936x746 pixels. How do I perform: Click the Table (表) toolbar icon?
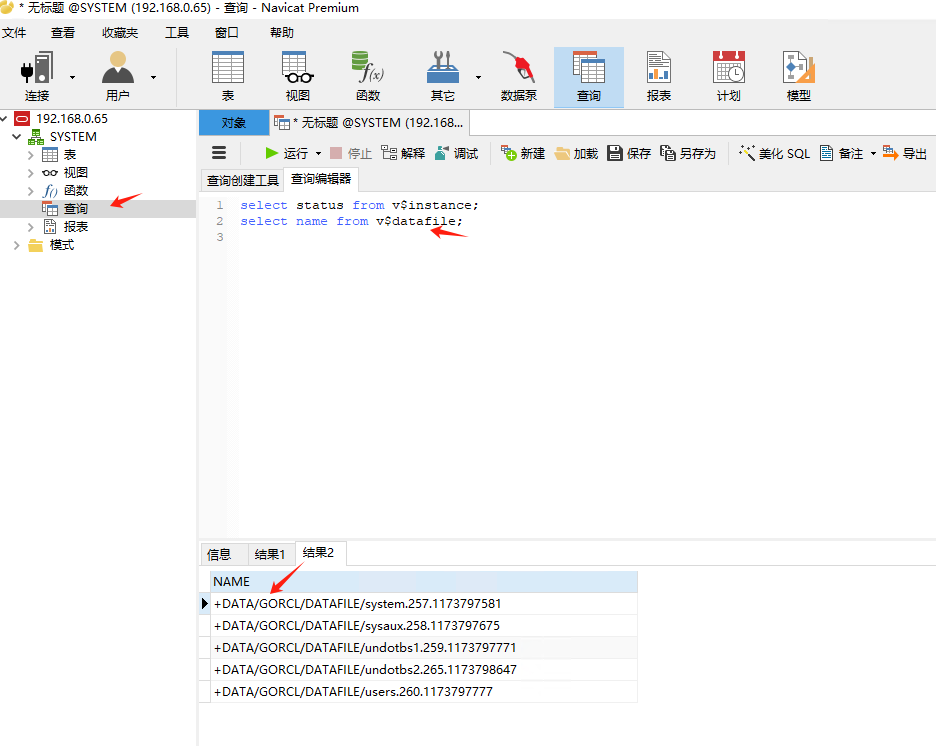[x=228, y=67]
